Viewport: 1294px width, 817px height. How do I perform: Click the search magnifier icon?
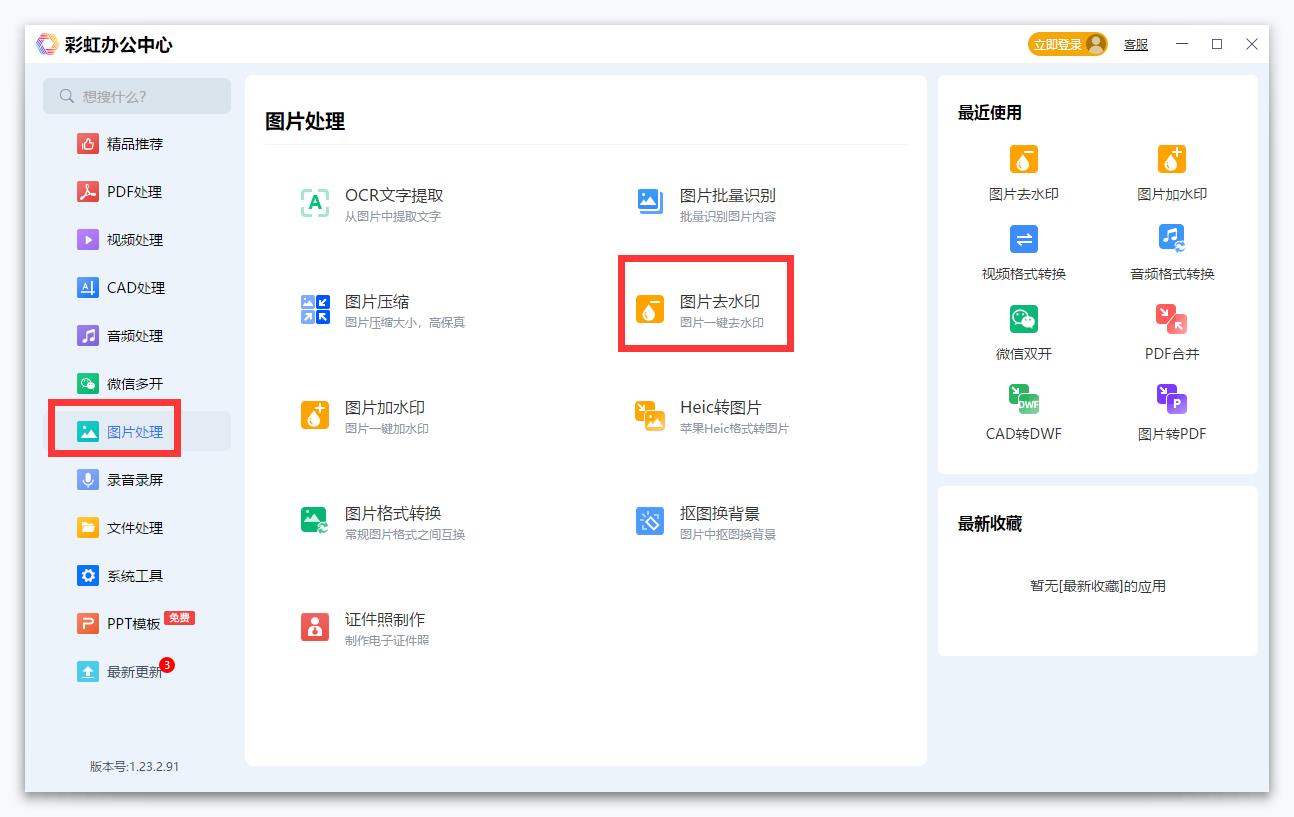(x=67, y=96)
